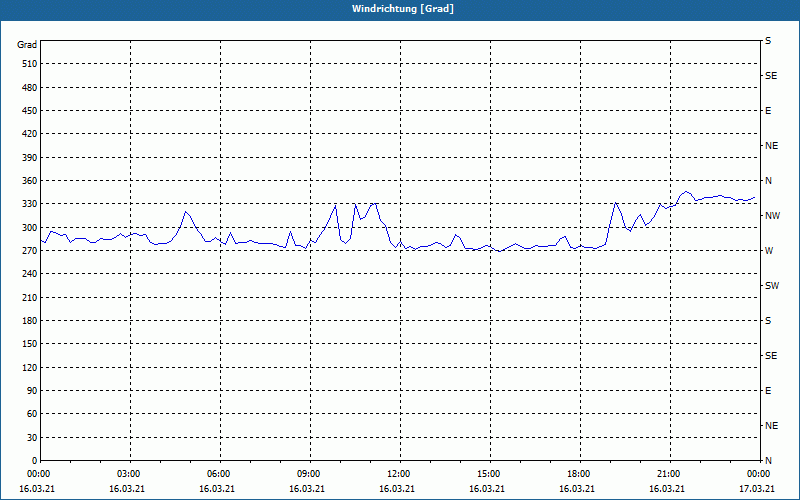Select the 16.03.21 date under 12:00
Viewport: 800px width, 500px height.
[x=397, y=489]
